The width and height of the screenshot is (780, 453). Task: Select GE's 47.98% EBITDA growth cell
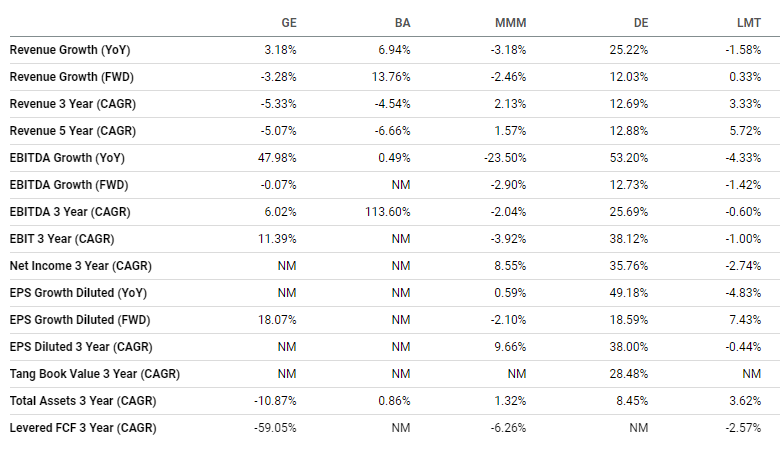[277, 158]
